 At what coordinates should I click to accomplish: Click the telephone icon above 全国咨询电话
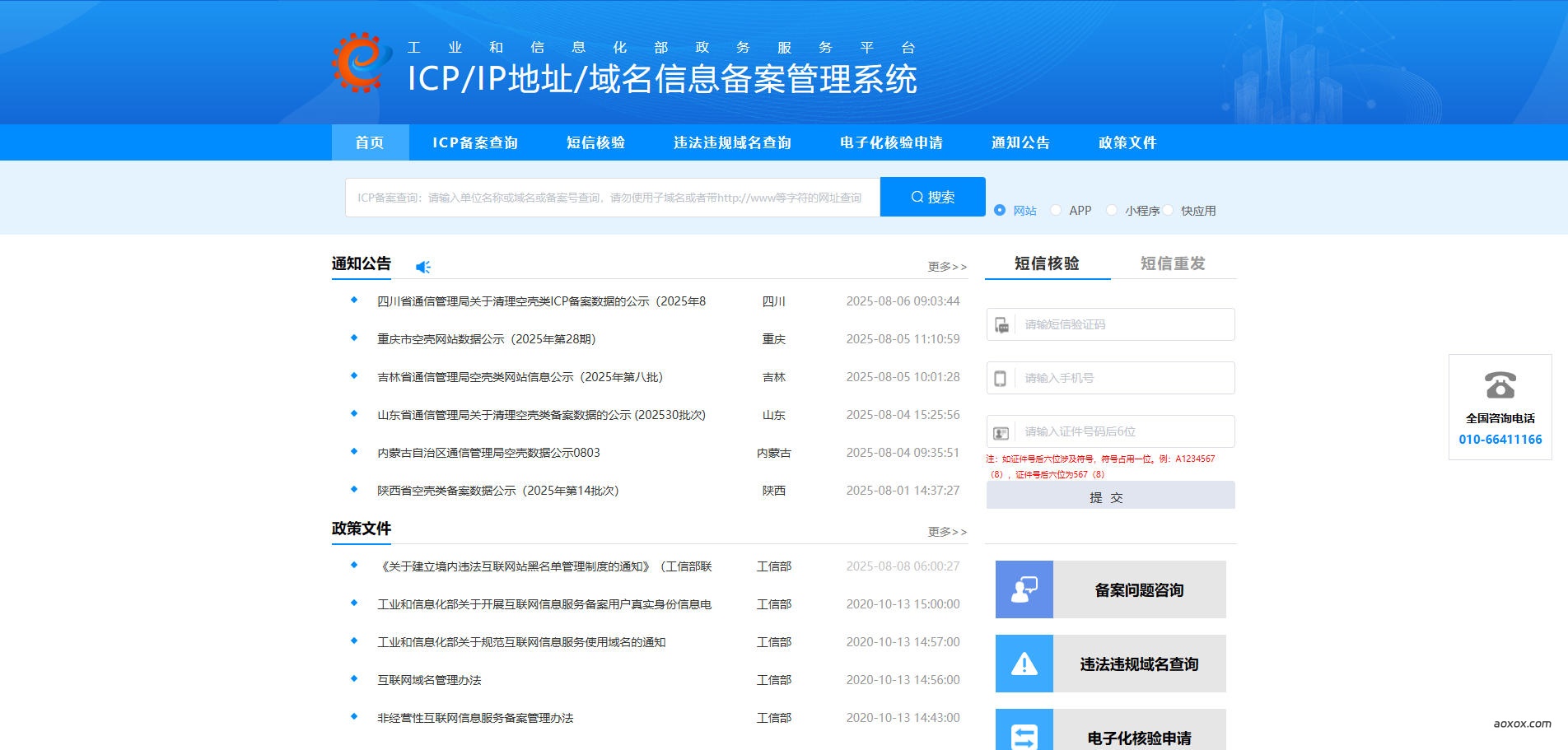tap(1499, 386)
